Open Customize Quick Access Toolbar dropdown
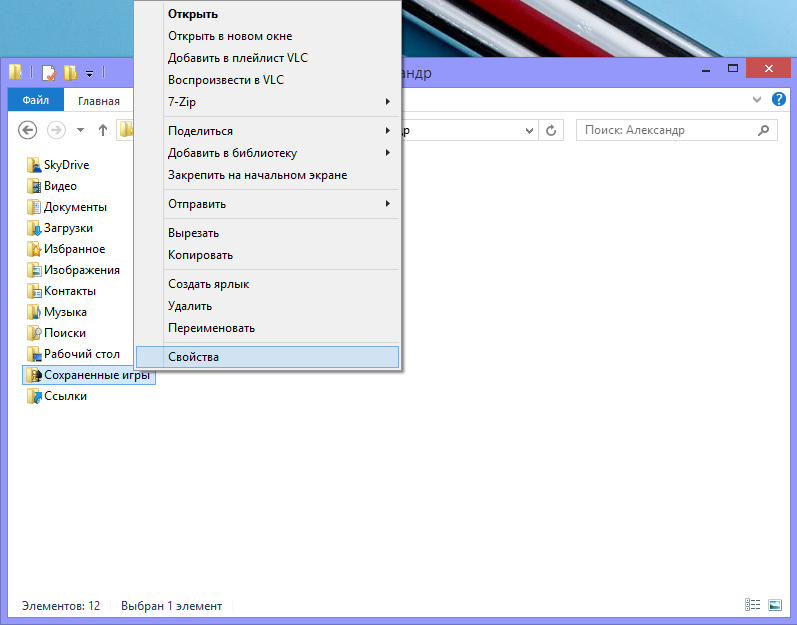Screen dimensions: 797x625 [x=89, y=74]
